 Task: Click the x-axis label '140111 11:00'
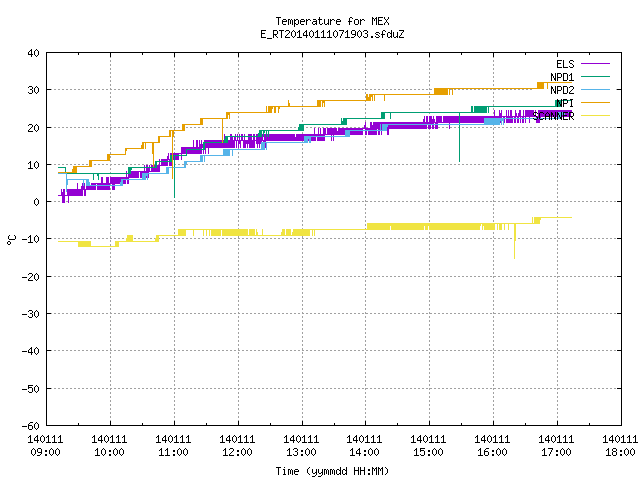coord(173,446)
